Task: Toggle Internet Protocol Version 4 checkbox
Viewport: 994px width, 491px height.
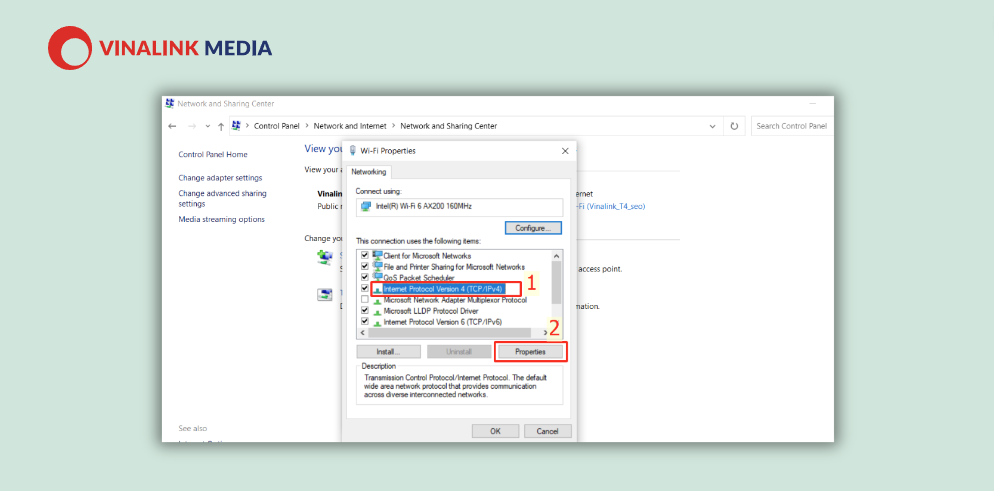Action: pos(365,289)
